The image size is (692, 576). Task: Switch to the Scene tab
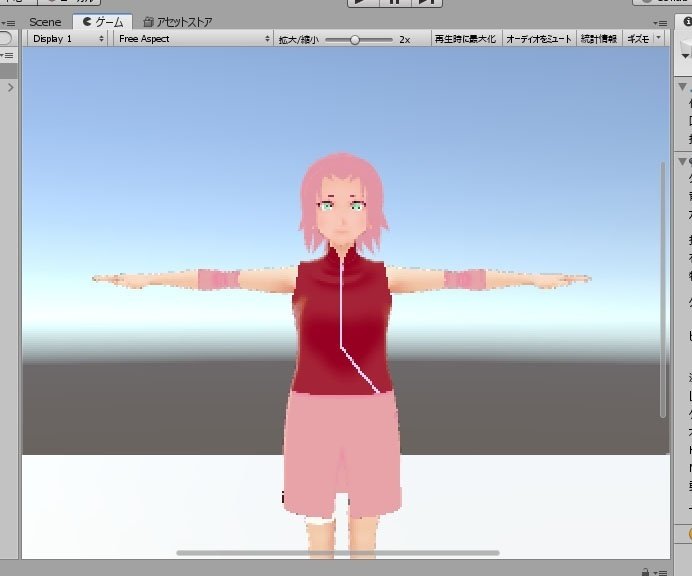pos(45,22)
